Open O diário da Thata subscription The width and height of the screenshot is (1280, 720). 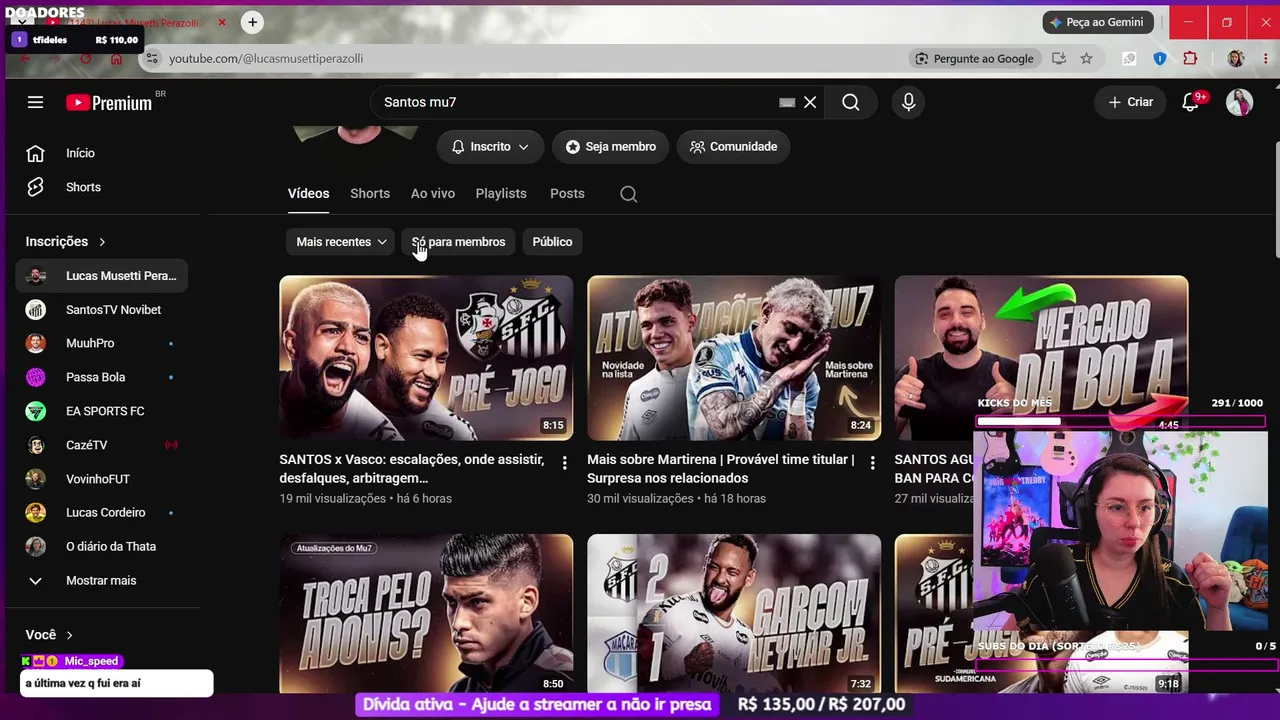[101, 547]
